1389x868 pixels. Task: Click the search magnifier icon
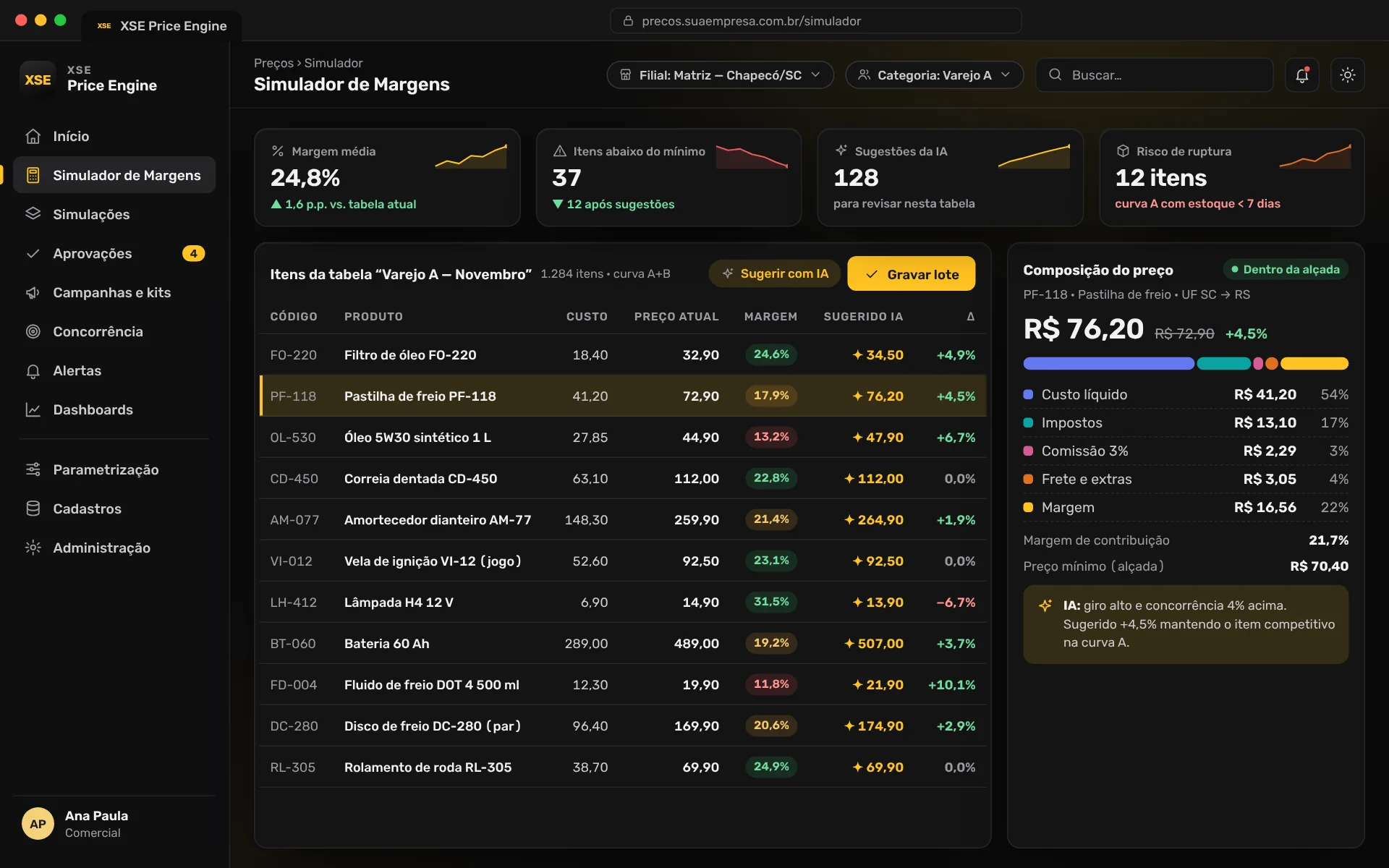tap(1055, 75)
